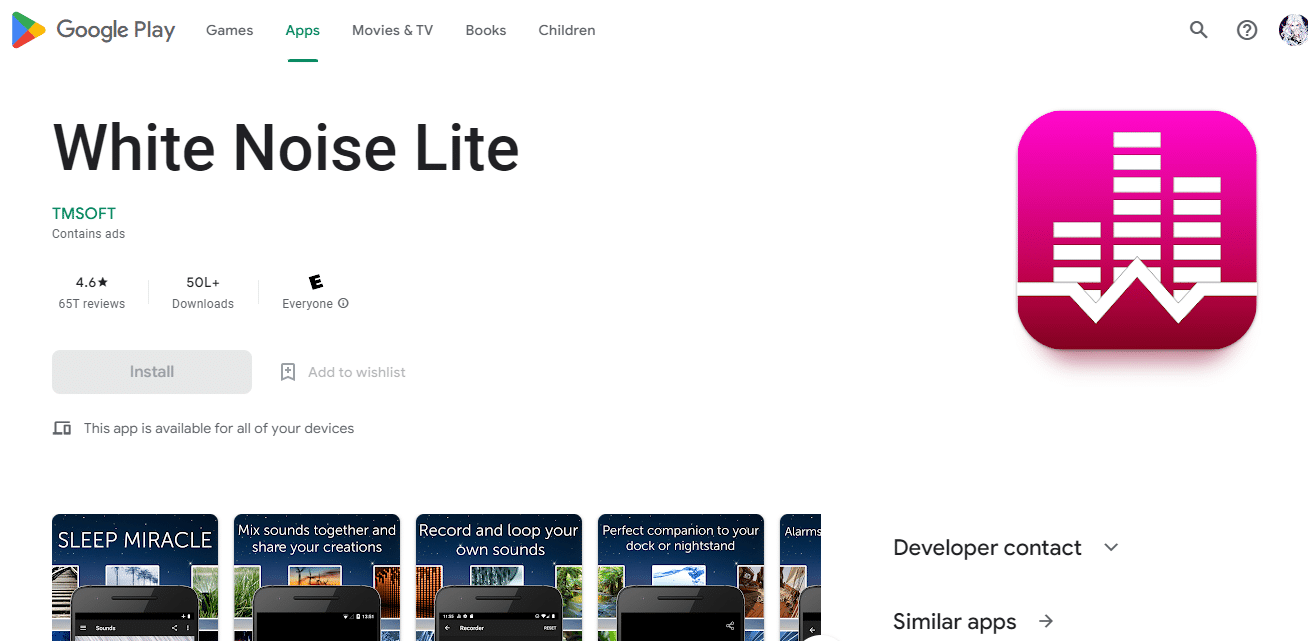Open the Record and loop screenshot
The image size is (1308, 641).
[x=498, y=577]
